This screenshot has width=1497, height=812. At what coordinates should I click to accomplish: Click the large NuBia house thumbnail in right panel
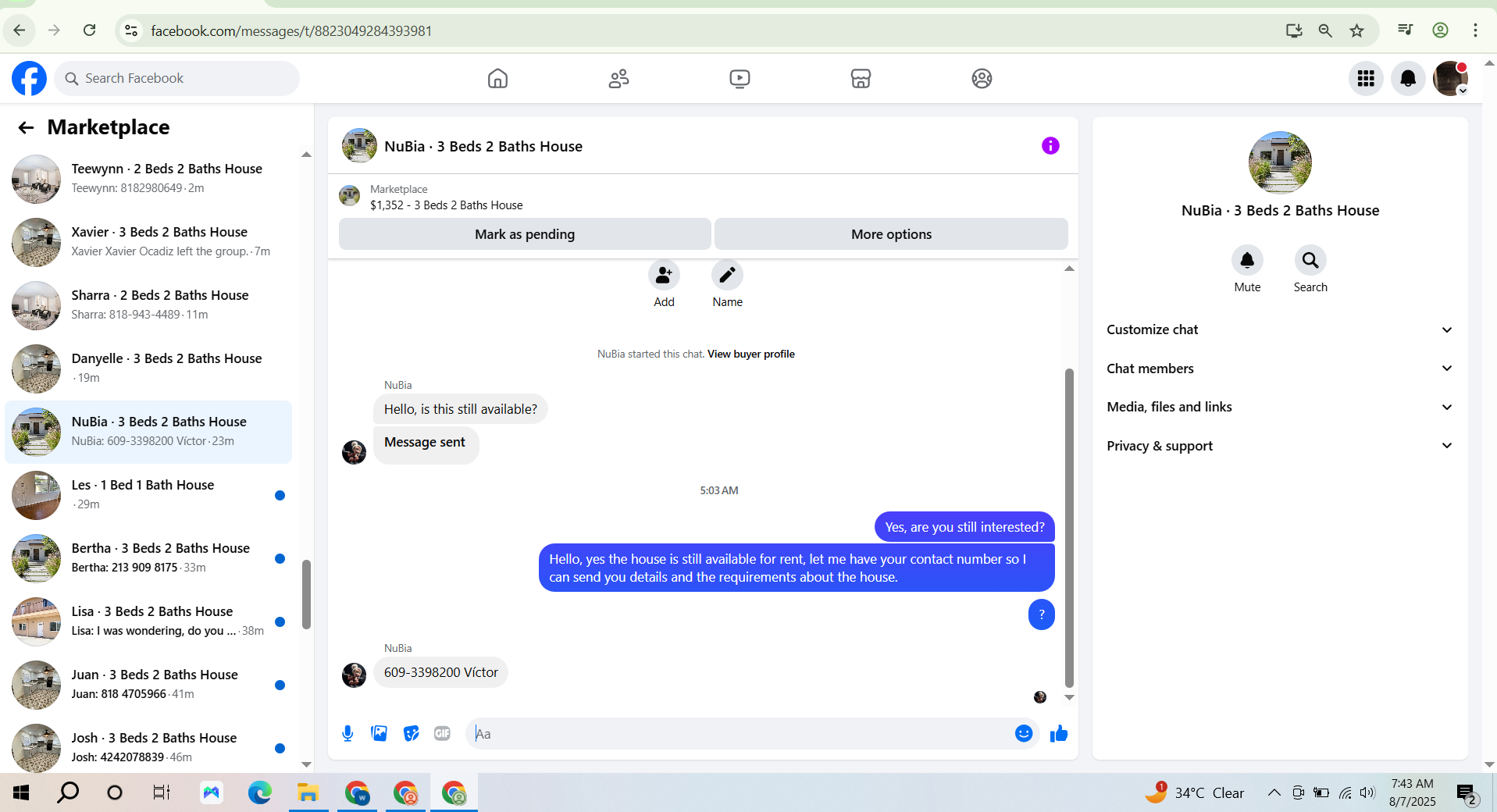1280,162
